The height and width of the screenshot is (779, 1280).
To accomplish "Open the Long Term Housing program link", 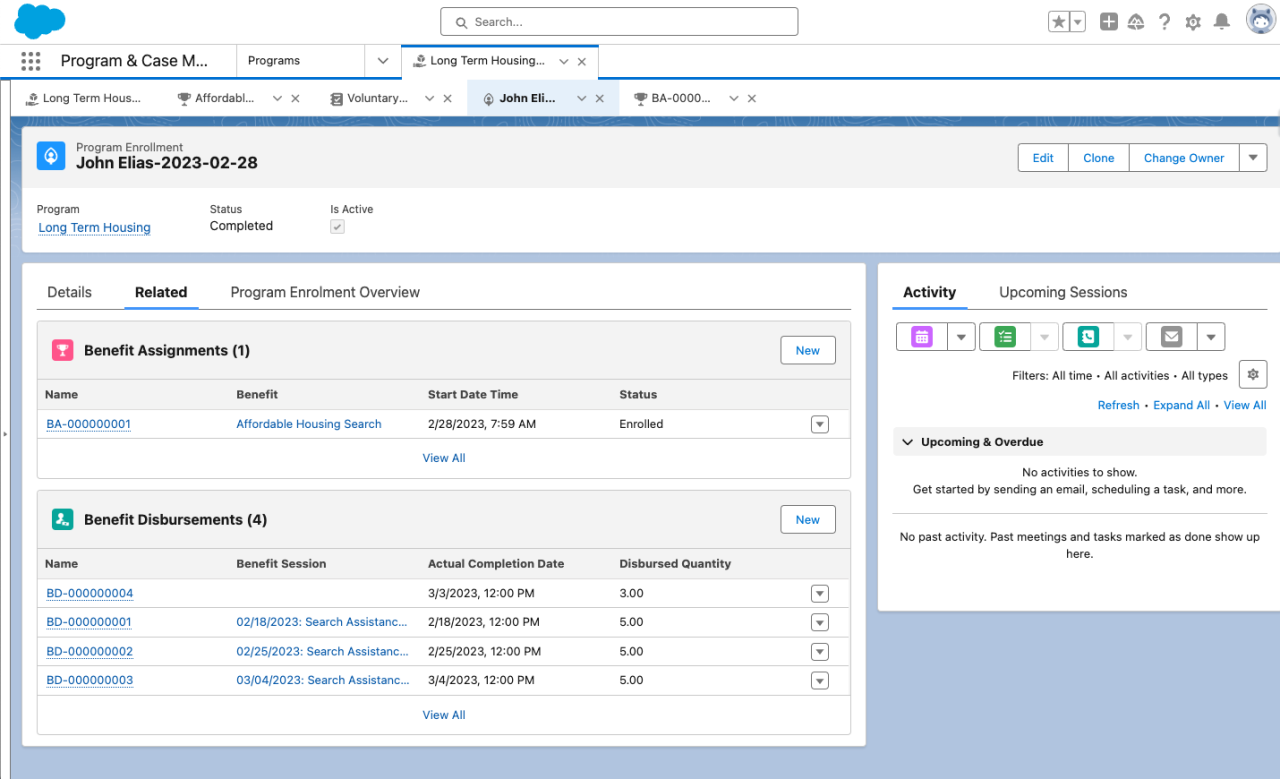I will click(94, 228).
